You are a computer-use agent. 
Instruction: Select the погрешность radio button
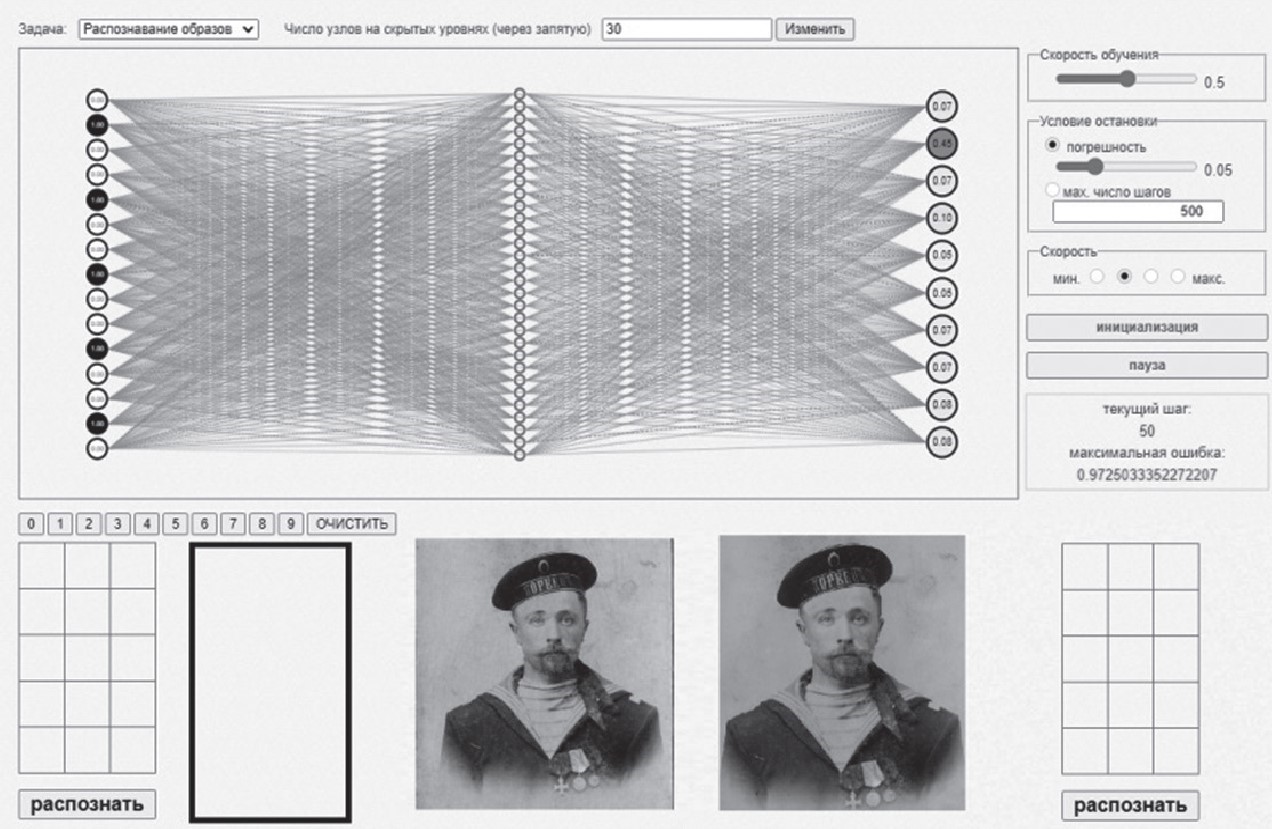point(1052,145)
